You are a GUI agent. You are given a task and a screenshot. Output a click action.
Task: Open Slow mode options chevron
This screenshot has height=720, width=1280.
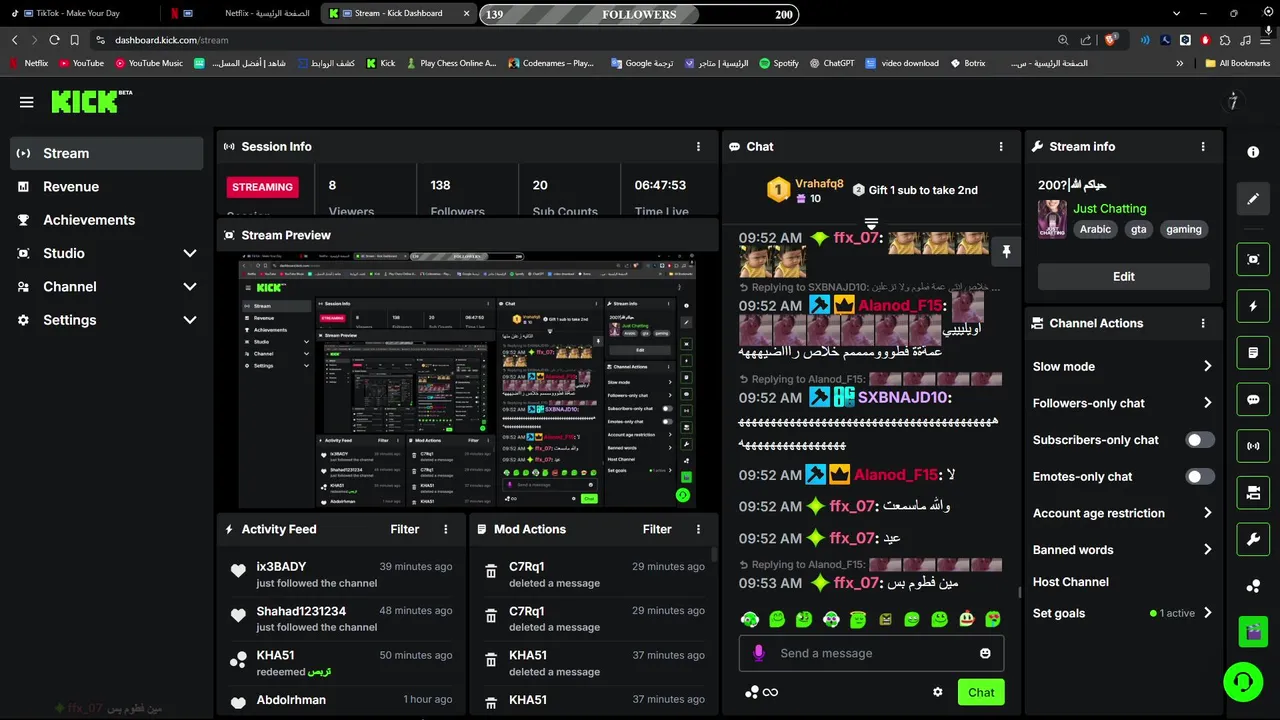(1207, 366)
